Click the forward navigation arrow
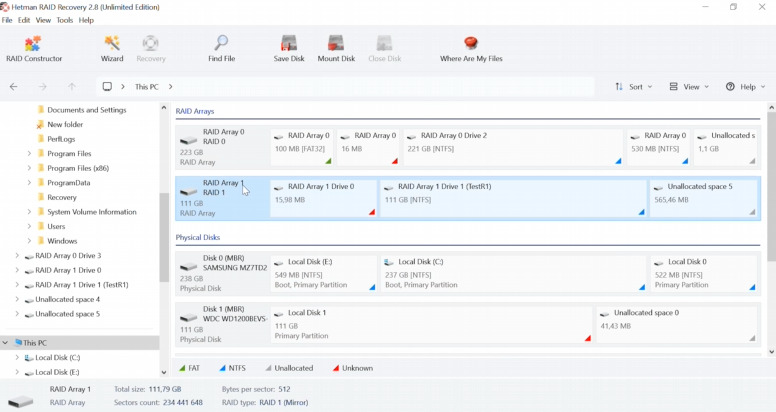This screenshot has width=776, height=412. [43, 87]
